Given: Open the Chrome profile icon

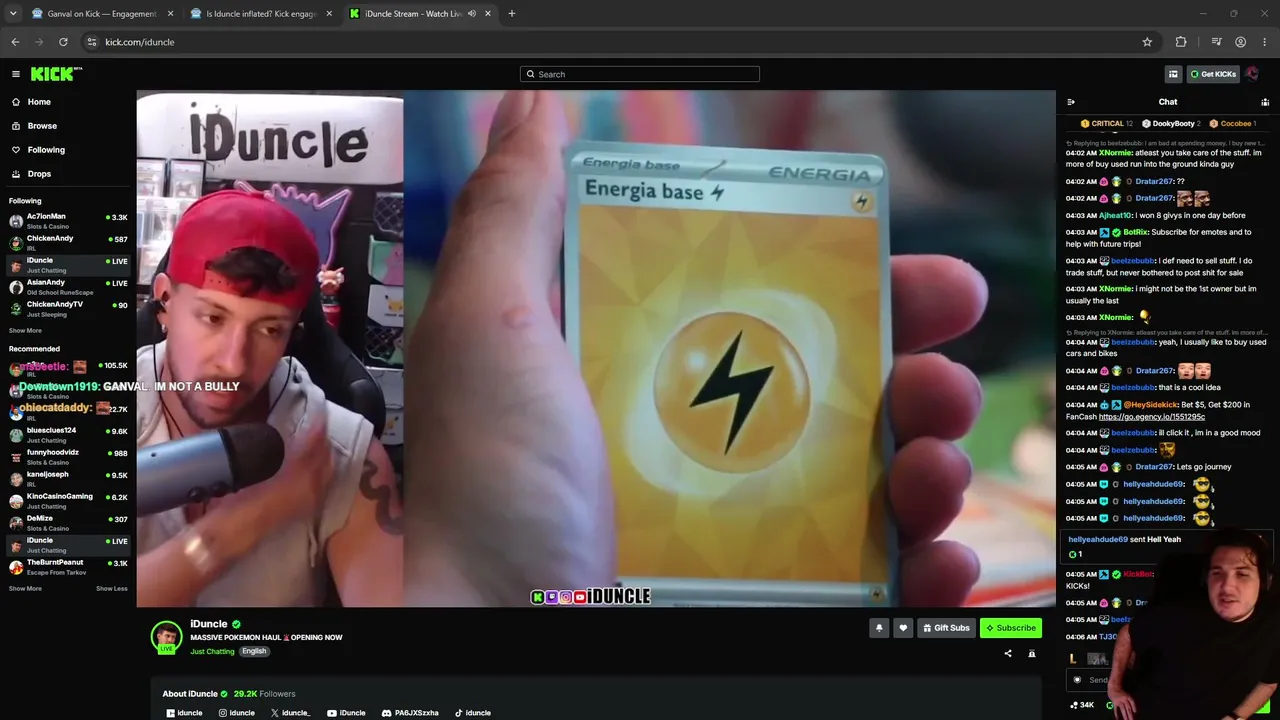Looking at the screenshot, I should (1240, 42).
